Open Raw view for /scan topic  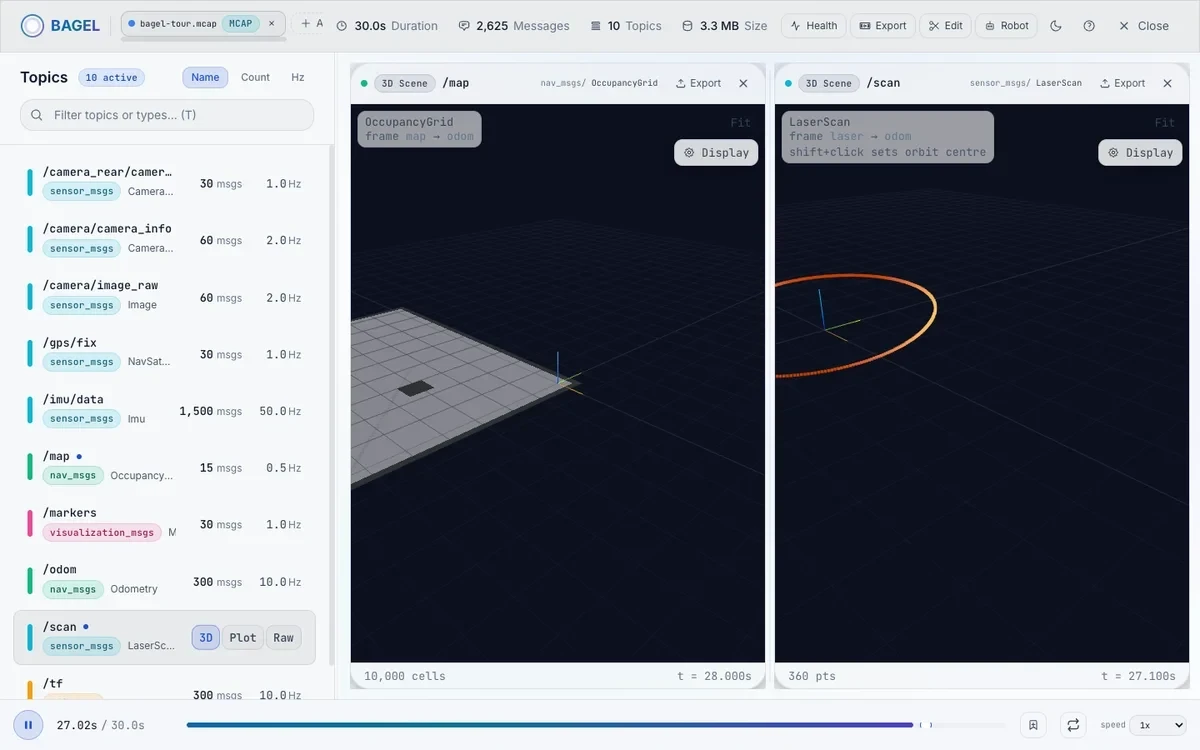[x=284, y=638]
